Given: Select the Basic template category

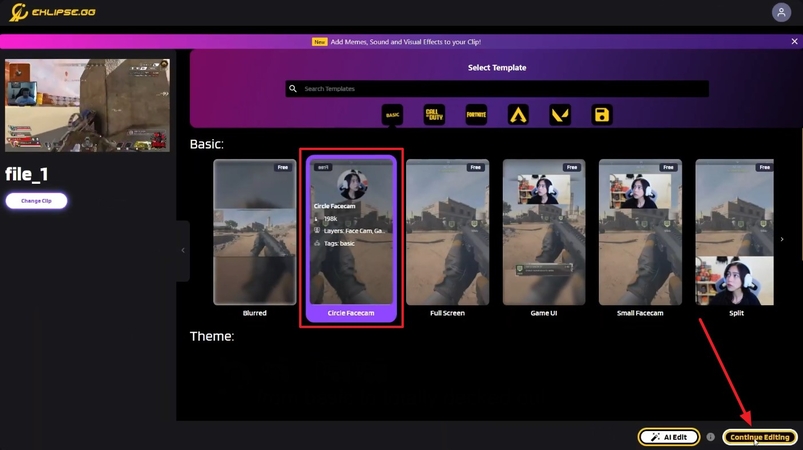Looking at the screenshot, I should [392, 115].
